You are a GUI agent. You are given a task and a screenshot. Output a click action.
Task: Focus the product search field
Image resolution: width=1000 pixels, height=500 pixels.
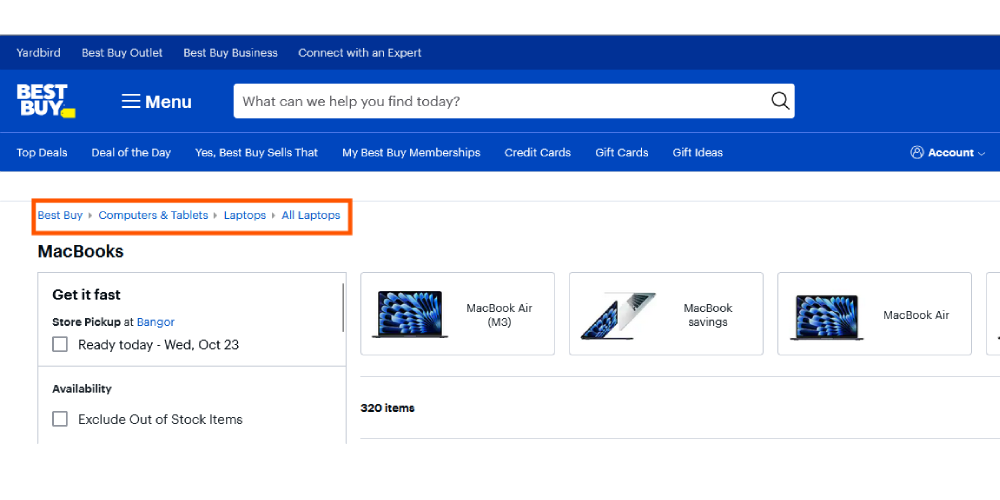500,101
